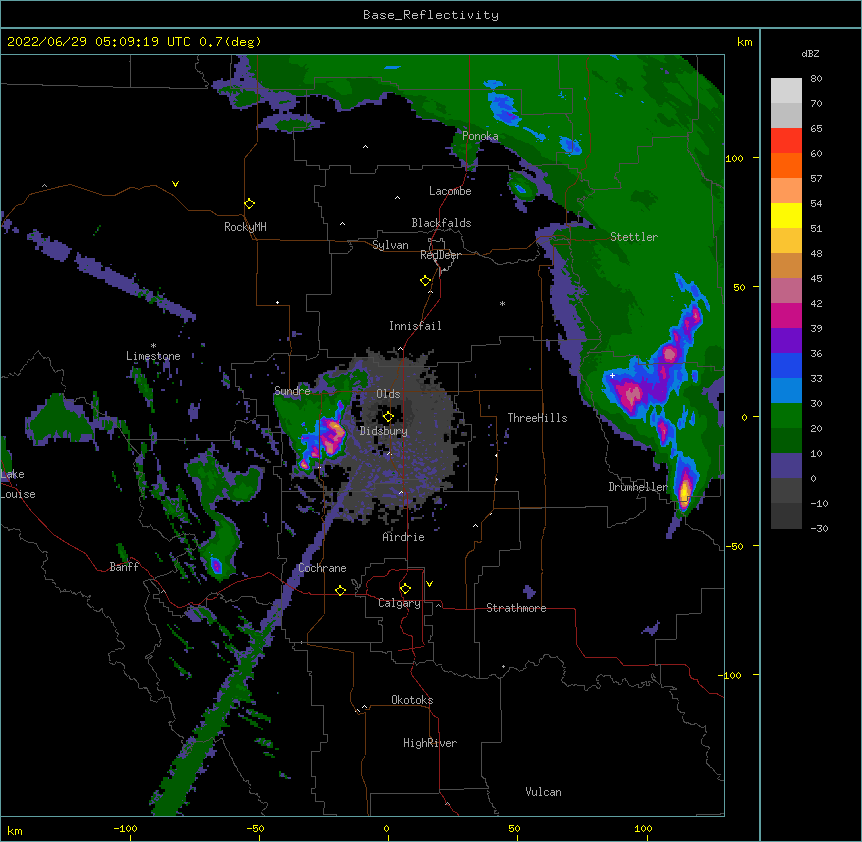862x842 pixels.
Task: Click the Ponoka city label
Action: tap(480, 136)
